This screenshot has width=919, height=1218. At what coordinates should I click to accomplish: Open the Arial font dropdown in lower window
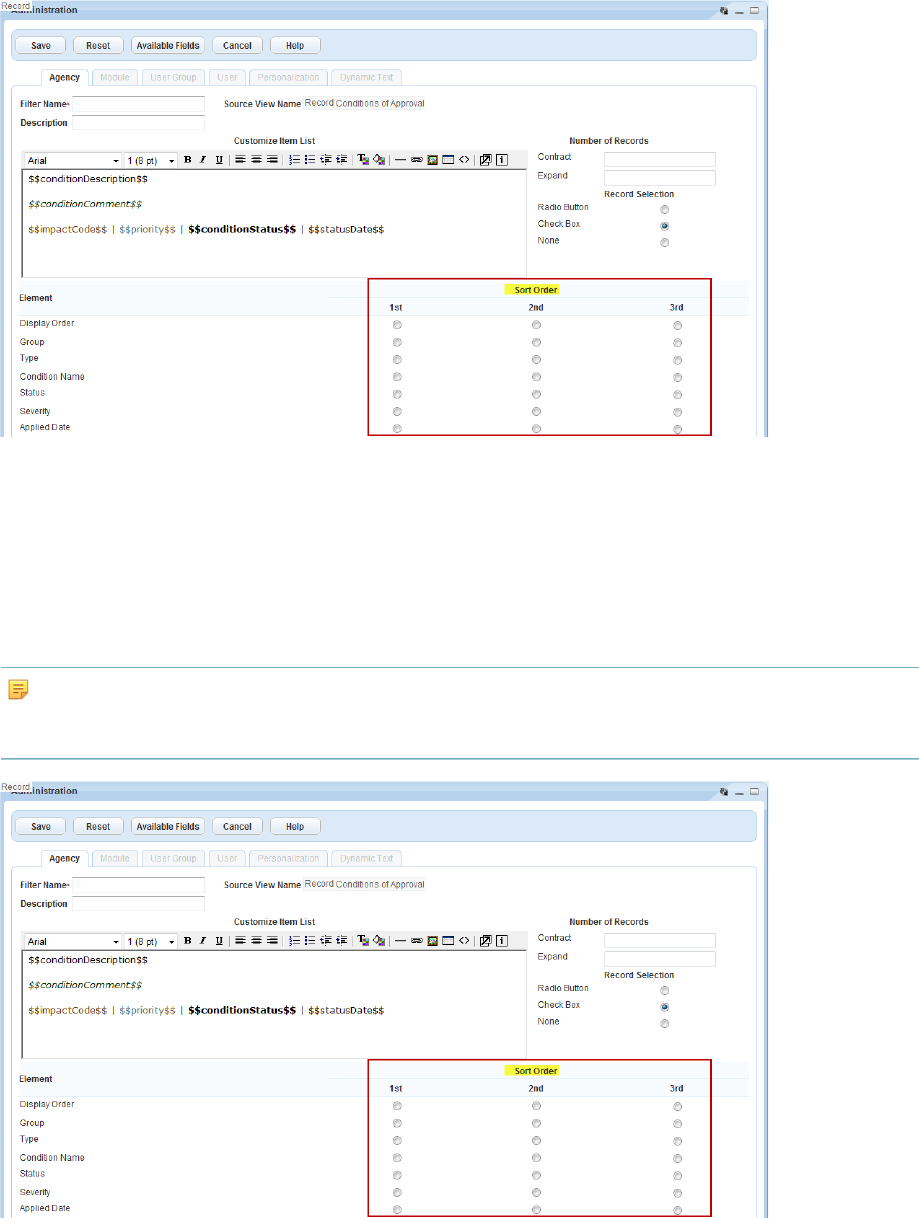click(73, 941)
